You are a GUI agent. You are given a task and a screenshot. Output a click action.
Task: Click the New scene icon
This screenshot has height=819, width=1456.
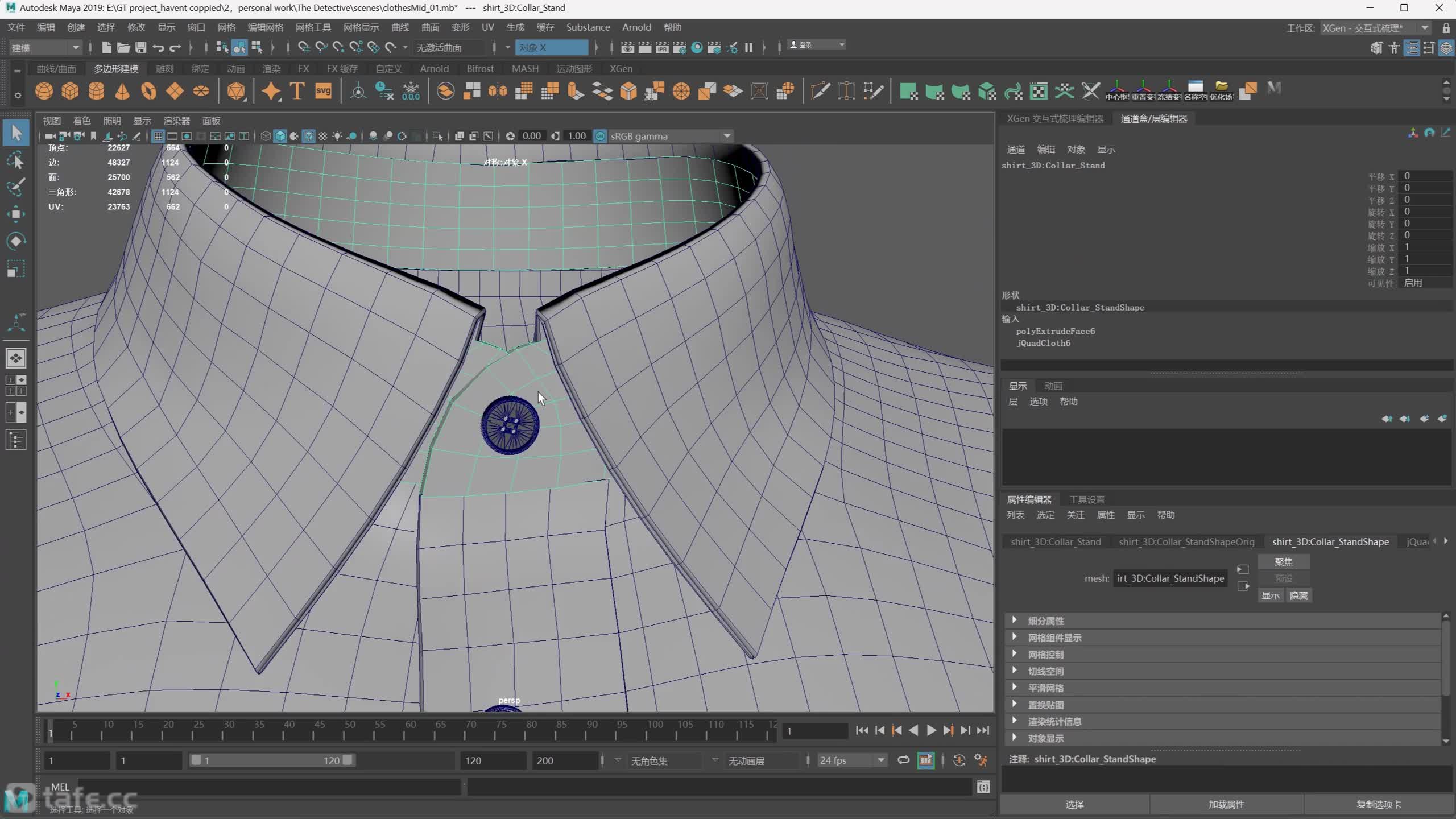pyautogui.click(x=106, y=47)
